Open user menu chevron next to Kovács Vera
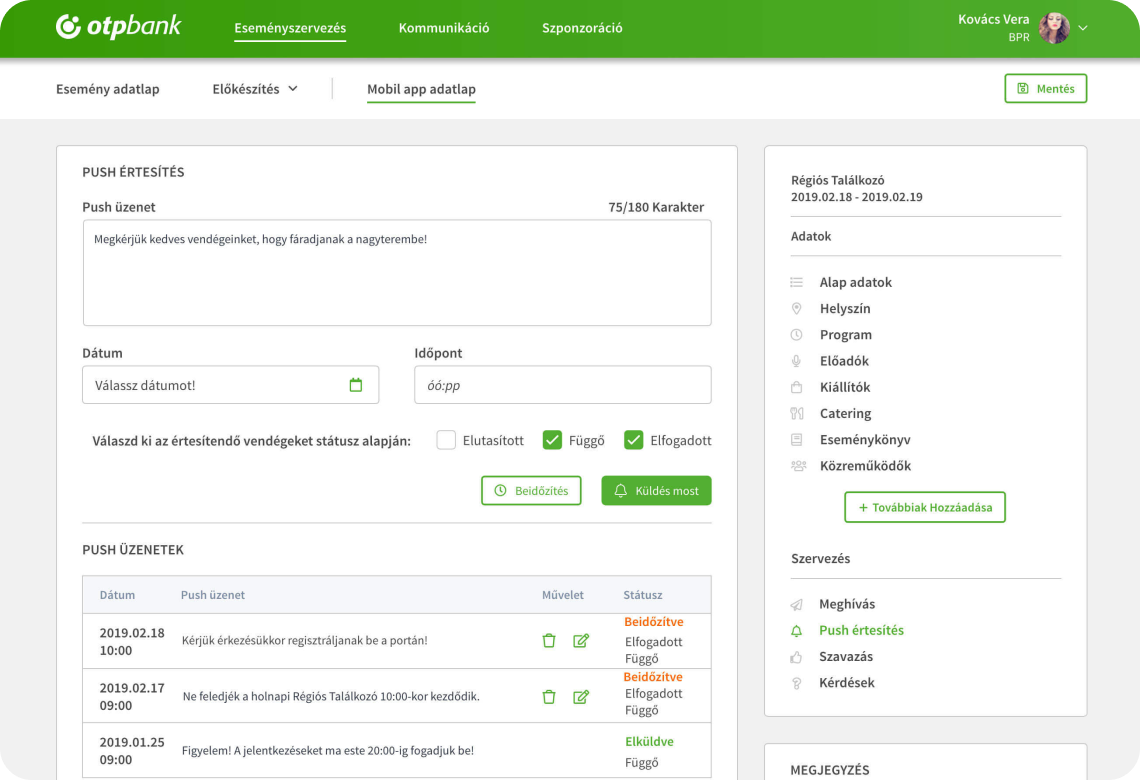Image resolution: width=1140 pixels, height=780 pixels. (x=1083, y=28)
